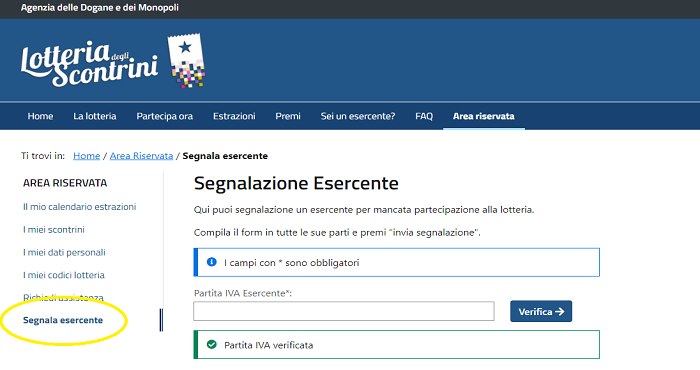Open the Home navigation tab

coord(40,116)
